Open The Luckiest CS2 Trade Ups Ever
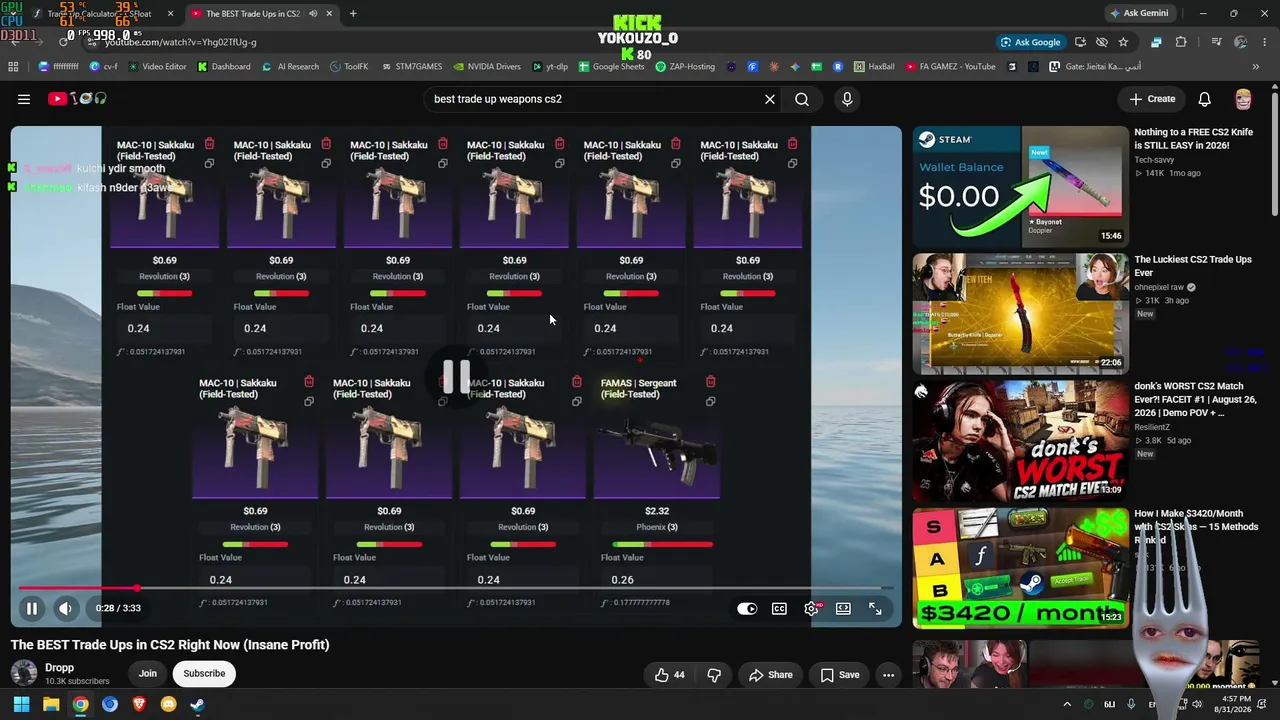The width and height of the screenshot is (1280, 720). pos(1193,266)
